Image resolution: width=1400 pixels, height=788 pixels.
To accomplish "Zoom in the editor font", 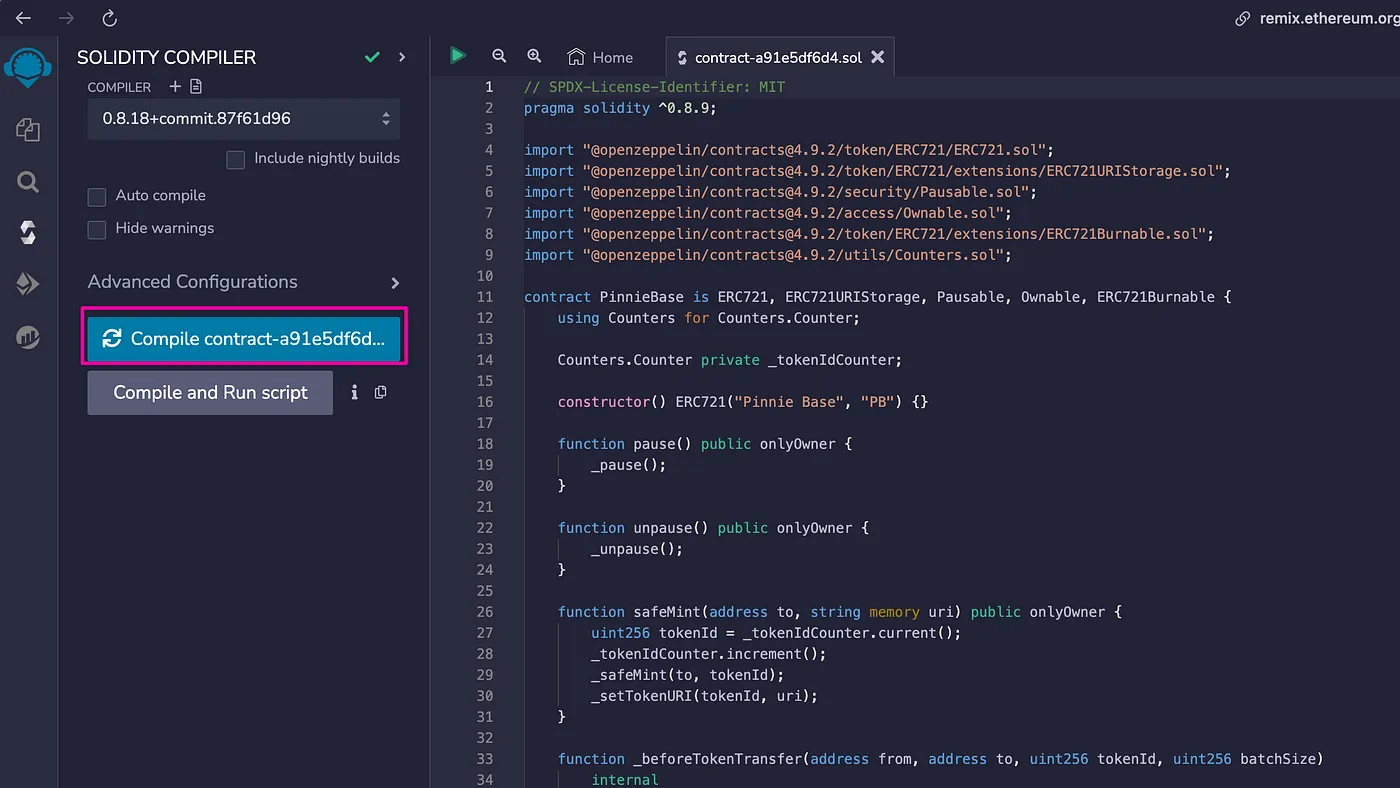I will pyautogui.click(x=534, y=57).
